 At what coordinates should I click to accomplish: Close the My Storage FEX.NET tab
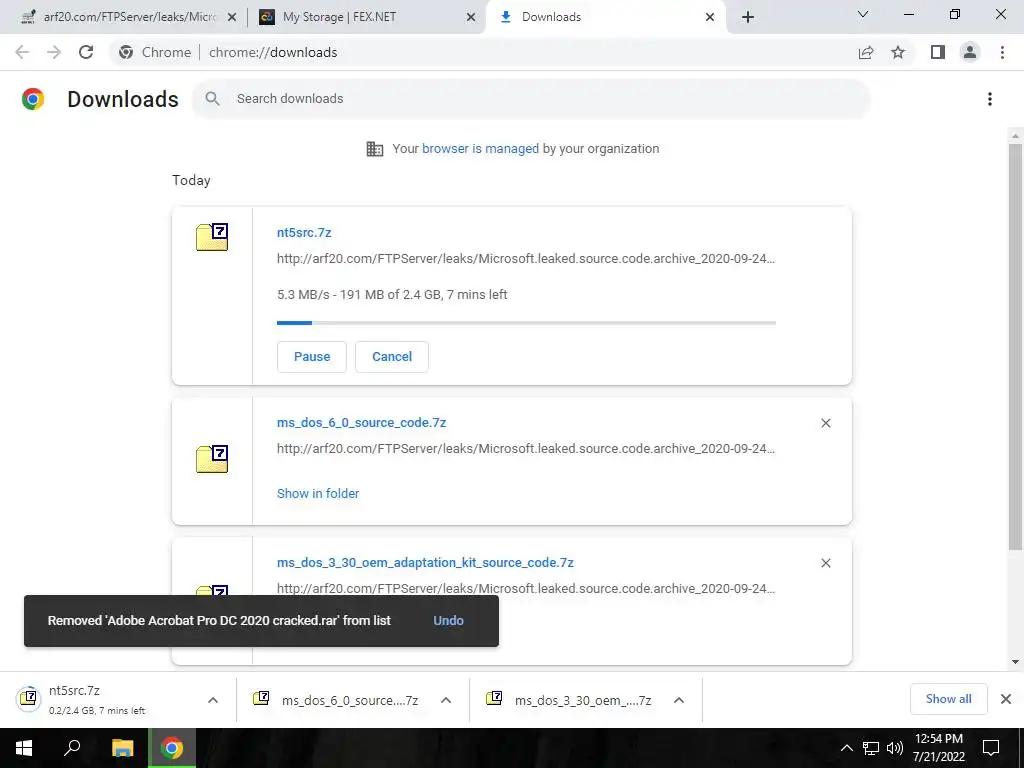[471, 17]
